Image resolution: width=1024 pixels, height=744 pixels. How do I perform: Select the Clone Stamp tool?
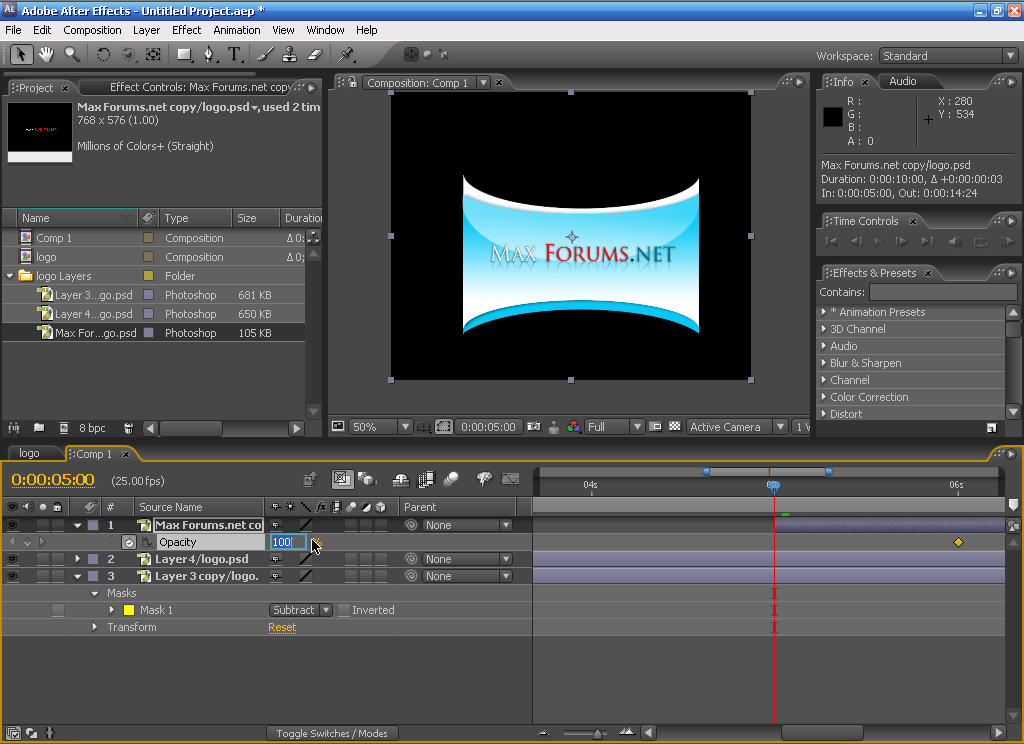pyautogui.click(x=289, y=55)
